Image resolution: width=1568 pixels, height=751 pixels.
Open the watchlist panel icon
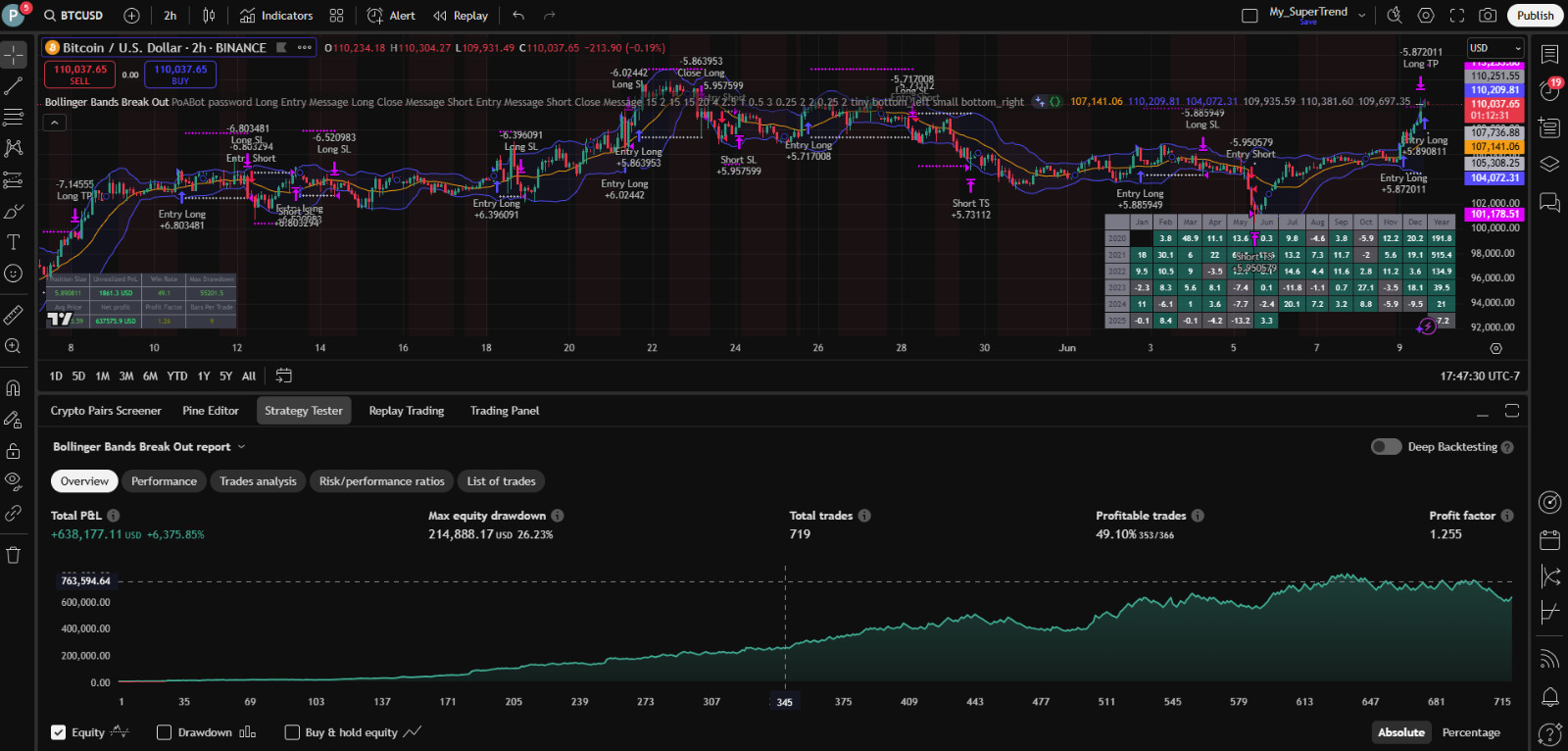[1549, 54]
